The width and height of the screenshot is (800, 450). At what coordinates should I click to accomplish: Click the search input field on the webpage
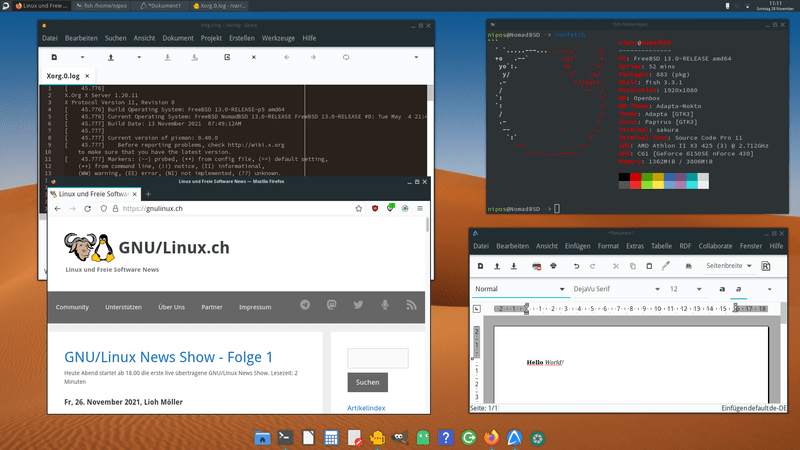click(x=378, y=358)
